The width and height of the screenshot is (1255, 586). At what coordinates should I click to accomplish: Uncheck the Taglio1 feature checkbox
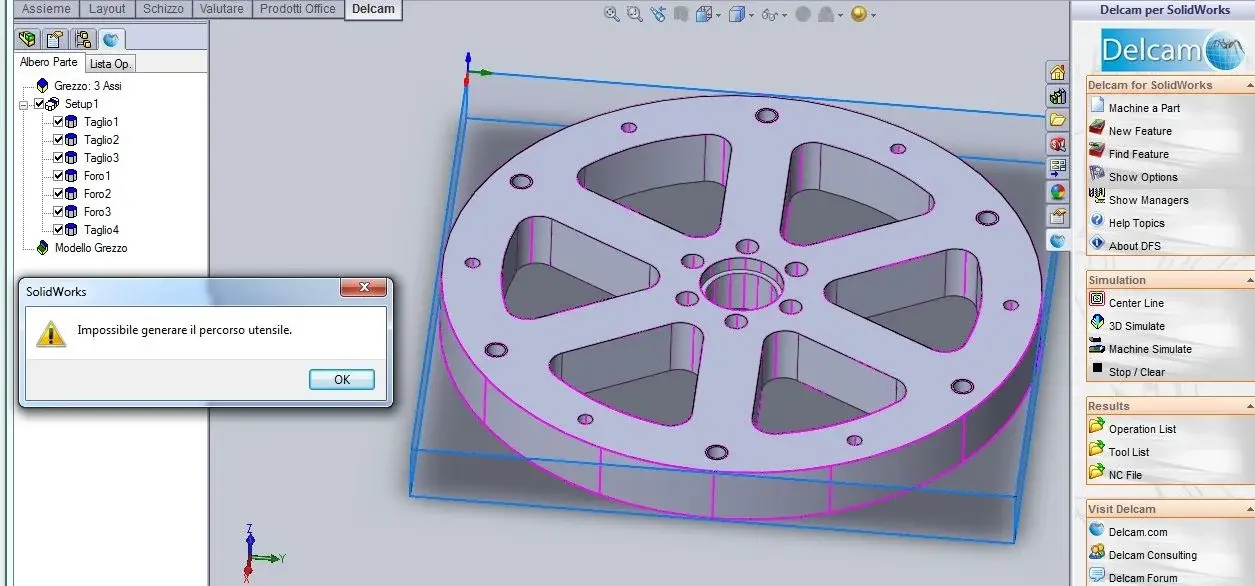click(x=58, y=122)
